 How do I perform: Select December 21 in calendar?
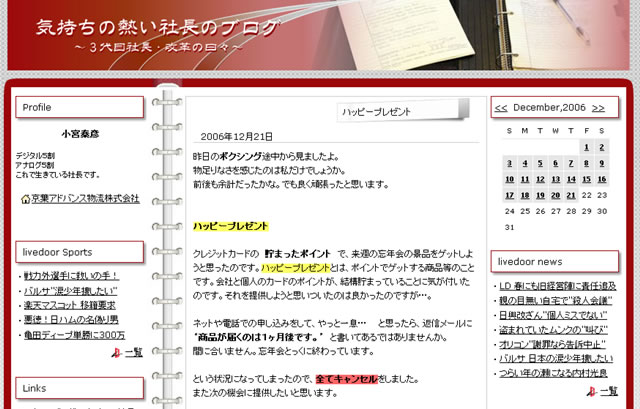pyautogui.click(x=571, y=195)
